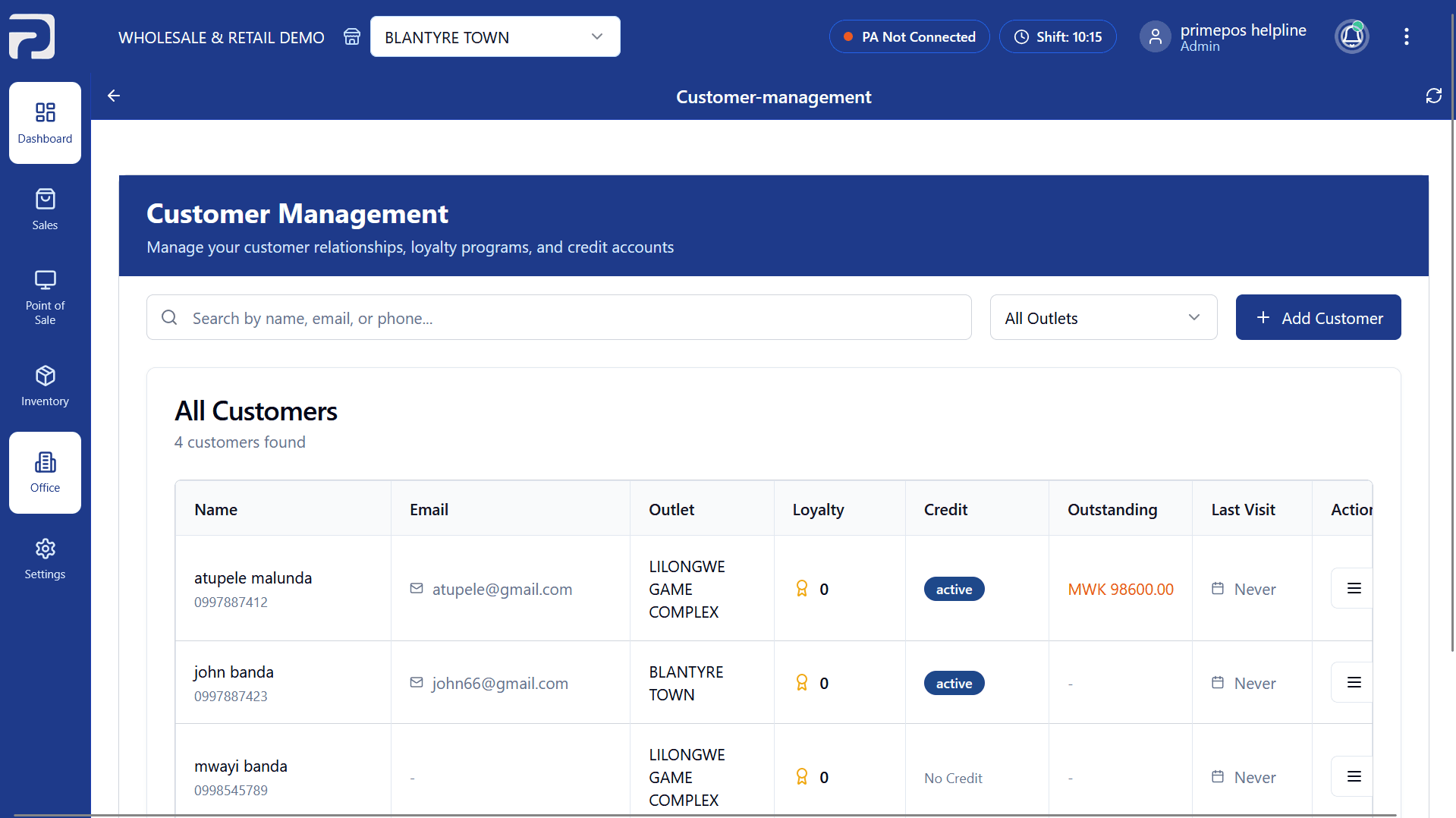Click the email icon for atupele@gmail.com
The image size is (1456, 818).
click(x=417, y=588)
